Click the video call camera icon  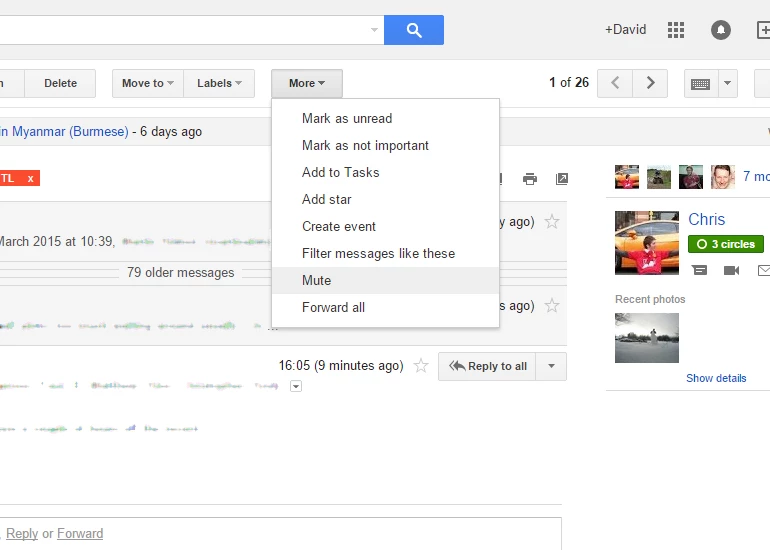click(x=731, y=270)
